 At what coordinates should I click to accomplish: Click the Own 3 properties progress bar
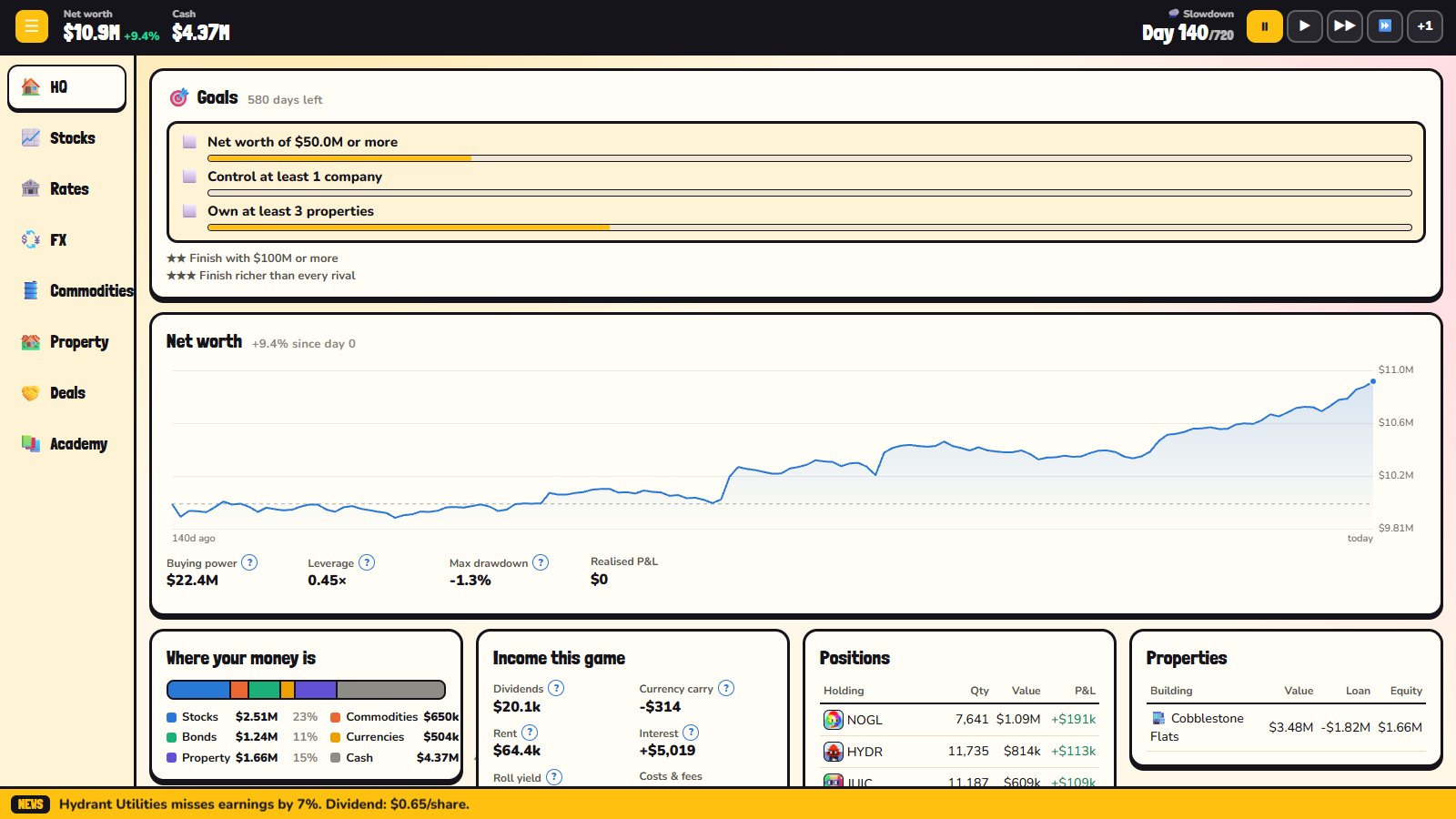pyautogui.click(x=810, y=227)
